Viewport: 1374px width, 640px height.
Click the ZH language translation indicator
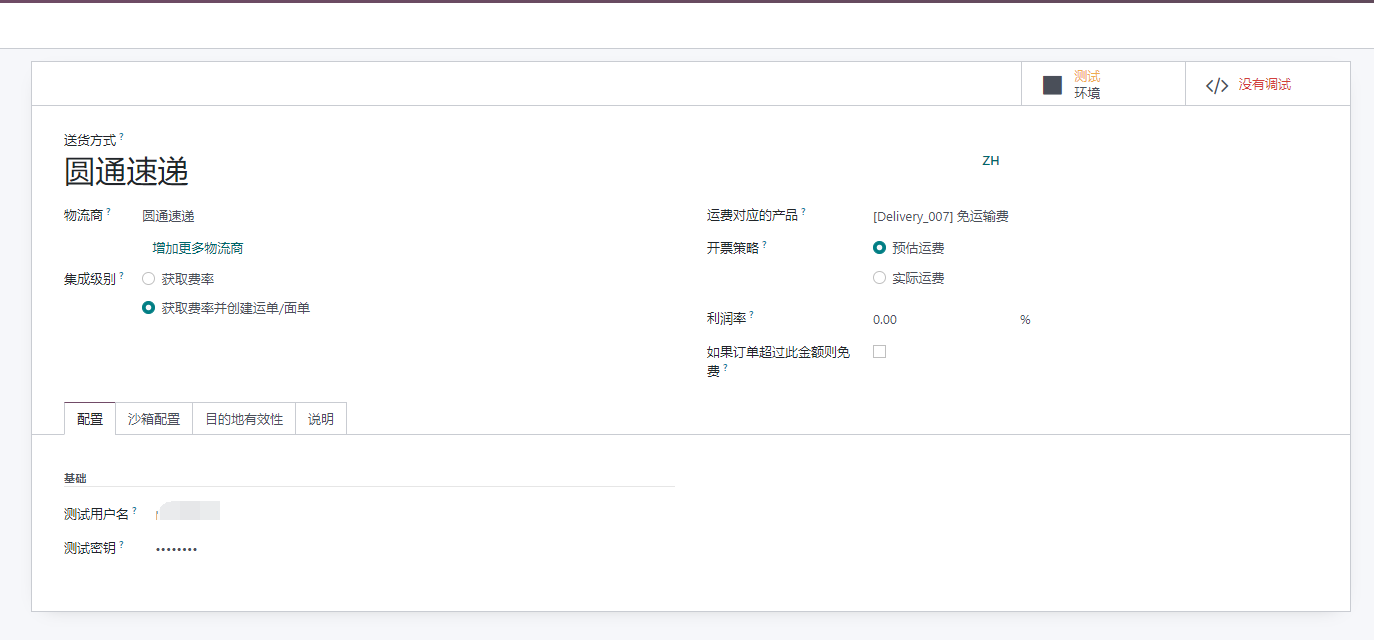[x=991, y=161]
